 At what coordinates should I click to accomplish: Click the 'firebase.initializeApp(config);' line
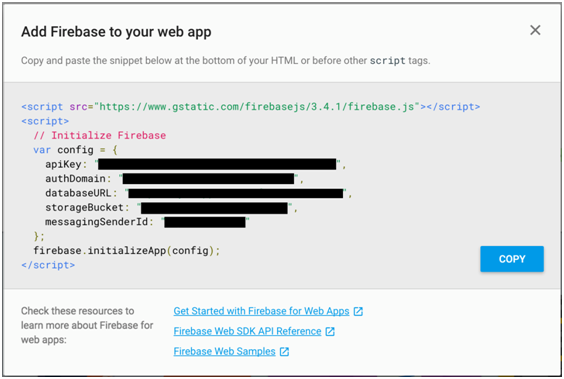tap(127, 251)
